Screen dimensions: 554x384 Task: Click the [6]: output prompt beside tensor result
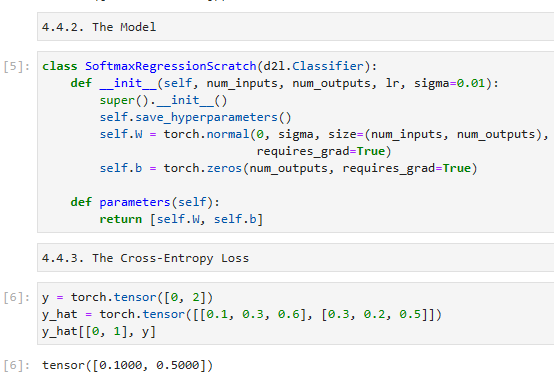(17, 365)
